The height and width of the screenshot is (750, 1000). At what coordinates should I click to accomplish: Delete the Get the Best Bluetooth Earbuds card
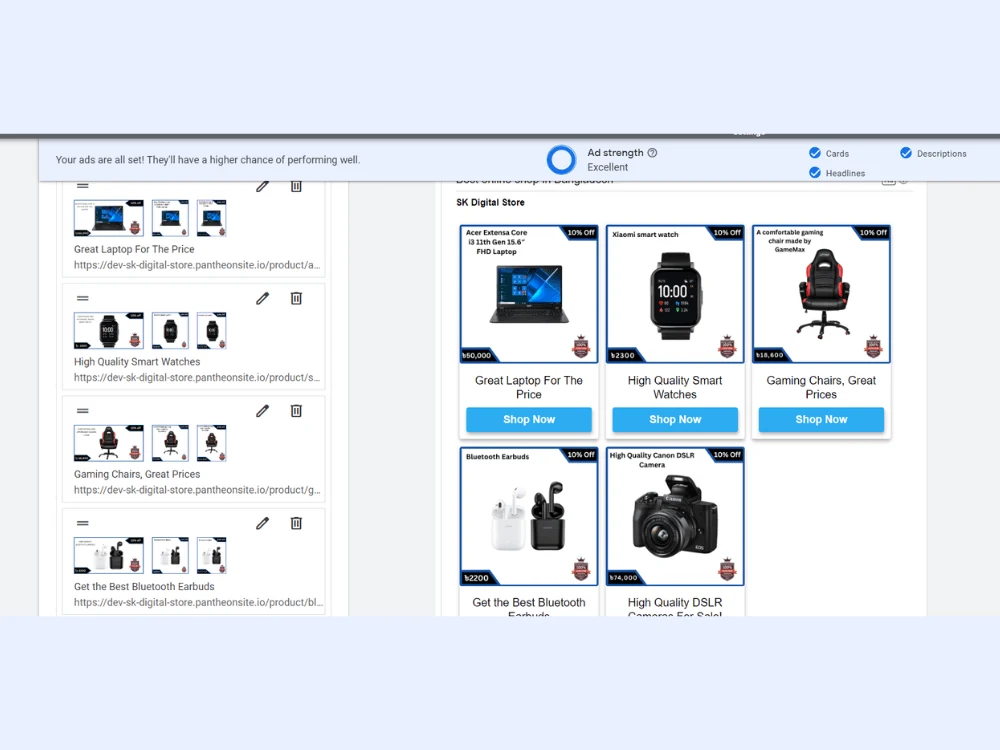coord(296,523)
